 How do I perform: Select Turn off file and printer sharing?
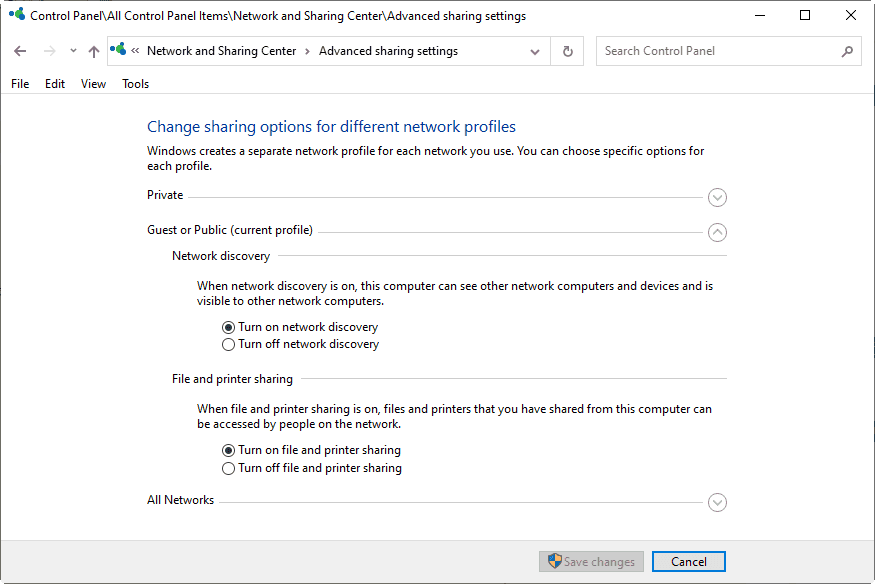pos(228,468)
